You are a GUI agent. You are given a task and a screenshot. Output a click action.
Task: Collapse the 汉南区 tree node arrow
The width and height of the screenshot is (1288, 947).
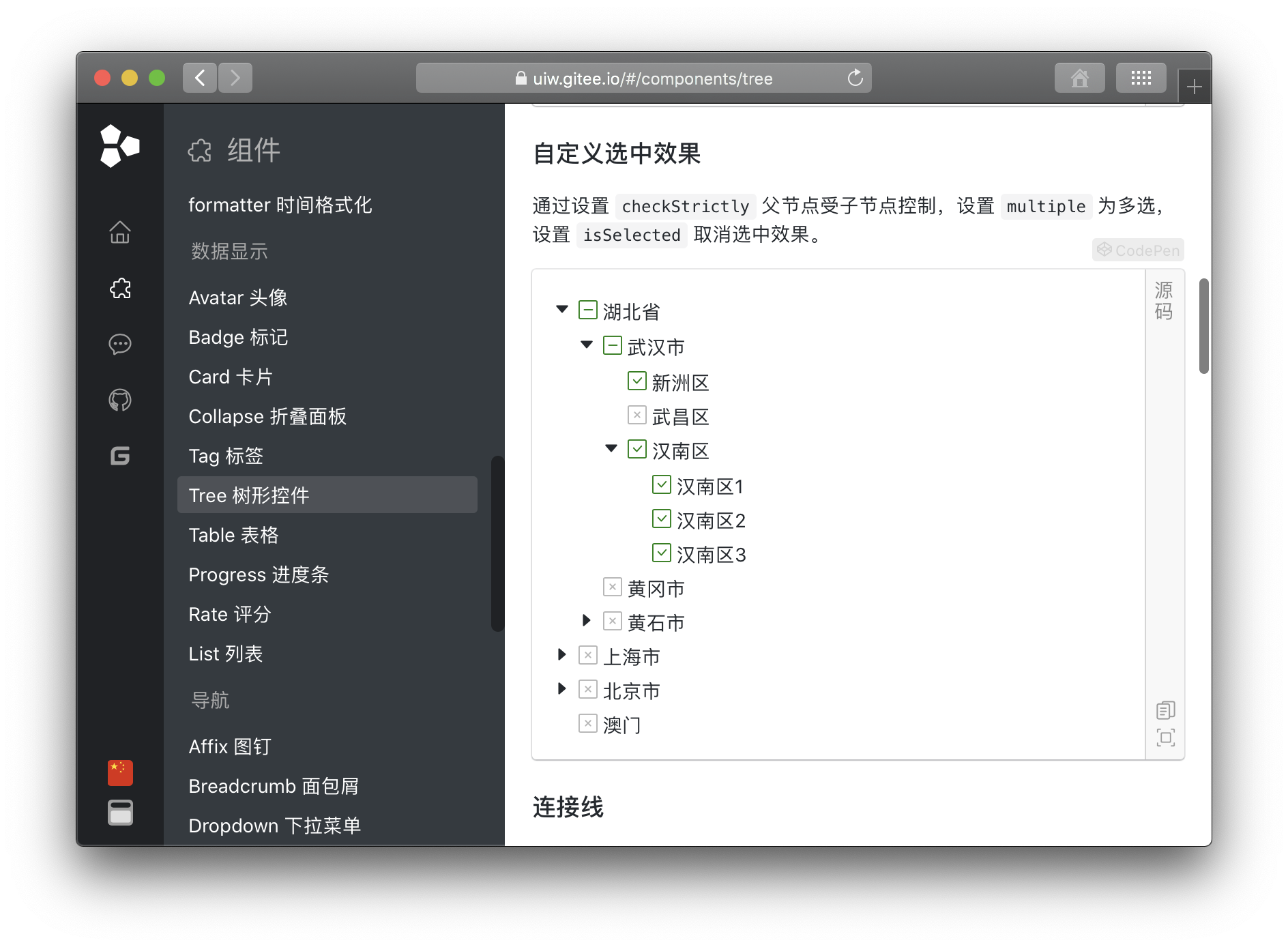(x=611, y=449)
